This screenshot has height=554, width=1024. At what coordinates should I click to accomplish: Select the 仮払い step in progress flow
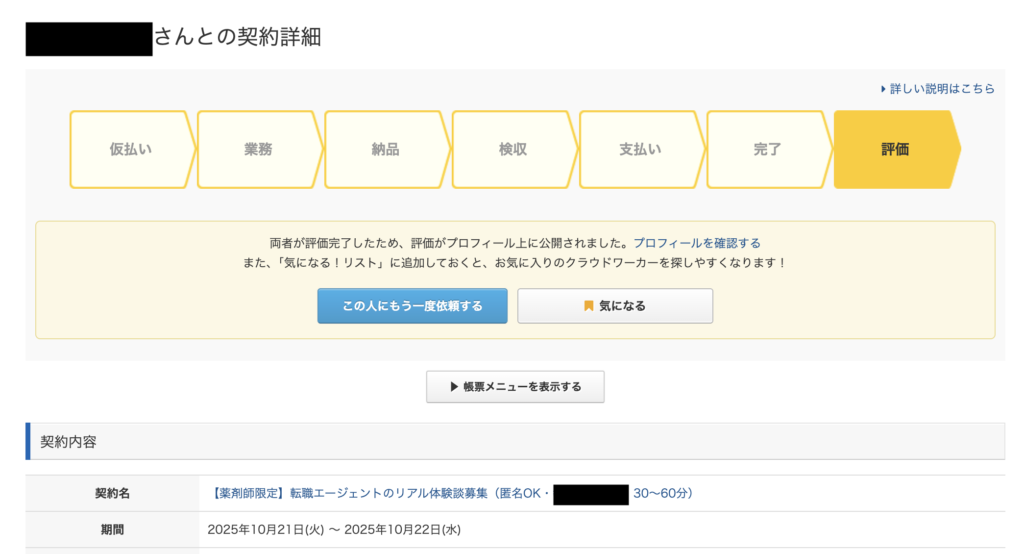coord(131,150)
